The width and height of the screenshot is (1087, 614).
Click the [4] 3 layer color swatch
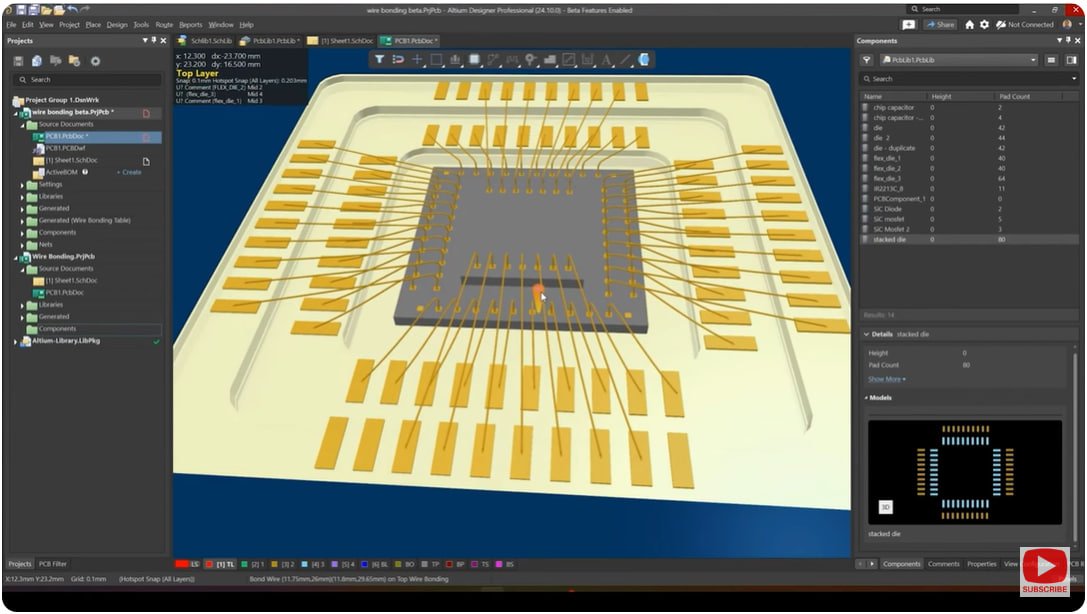(x=305, y=565)
